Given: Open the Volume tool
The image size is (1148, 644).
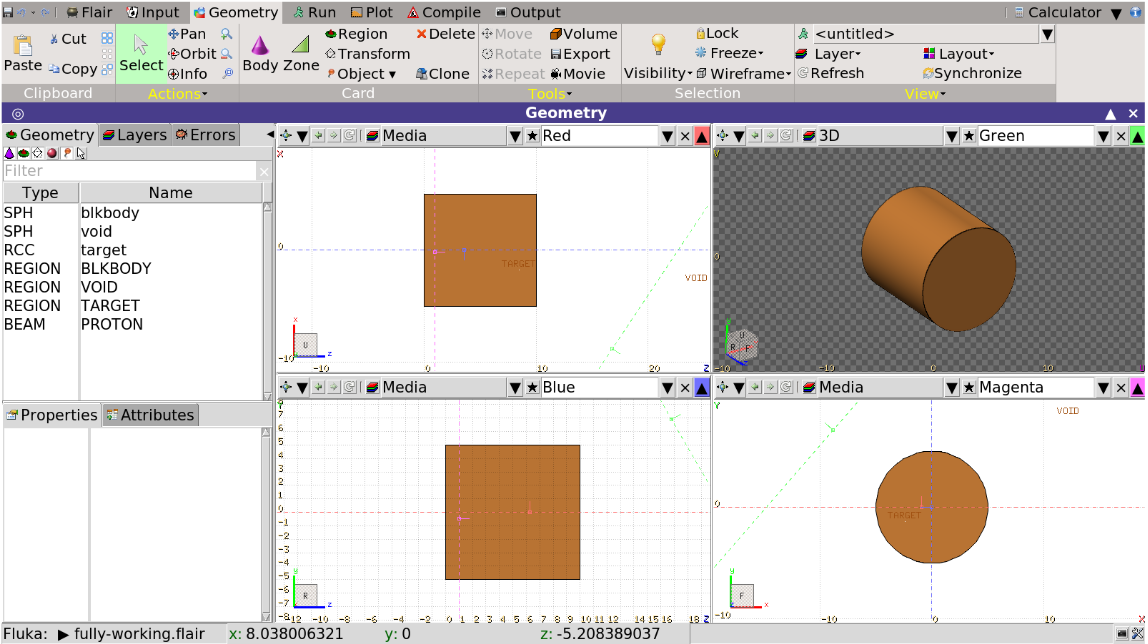Looking at the screenshot, I should click(584, 34).
